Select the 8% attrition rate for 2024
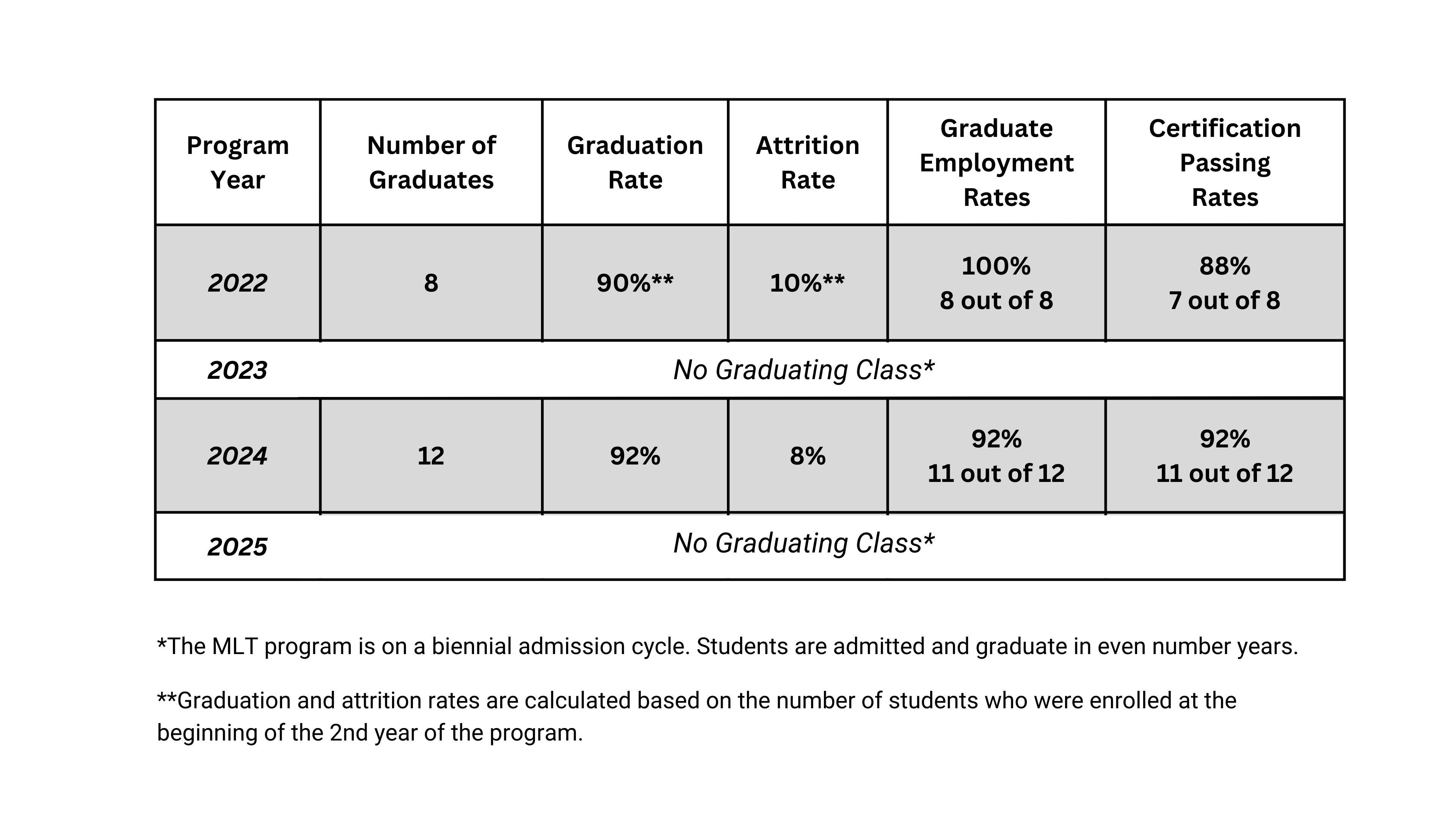Image resolution: width=1456 pixels, height=819 pixels. [808, 456]
